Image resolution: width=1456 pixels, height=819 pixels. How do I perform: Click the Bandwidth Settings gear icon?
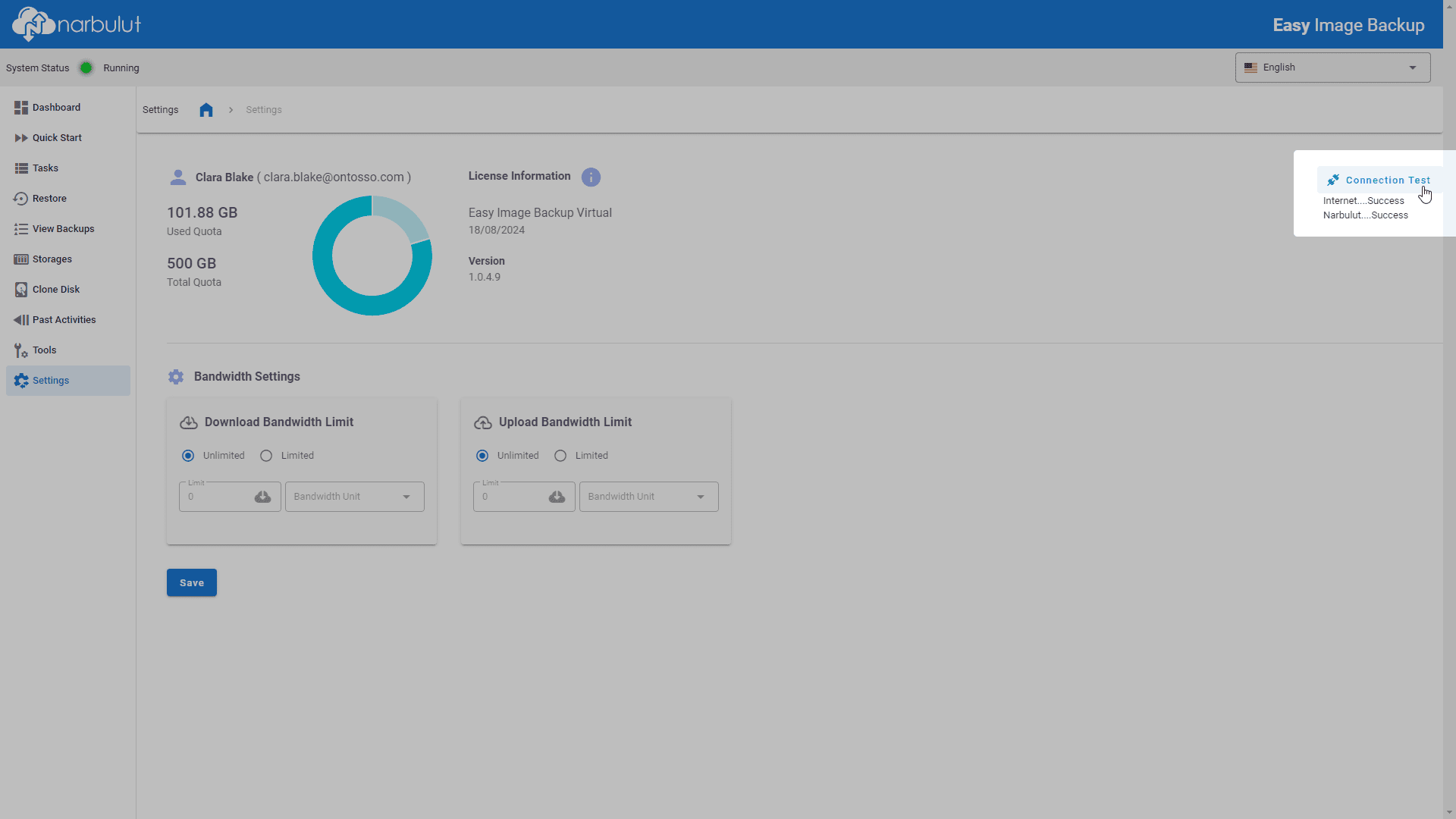click(x=176, y=377)
